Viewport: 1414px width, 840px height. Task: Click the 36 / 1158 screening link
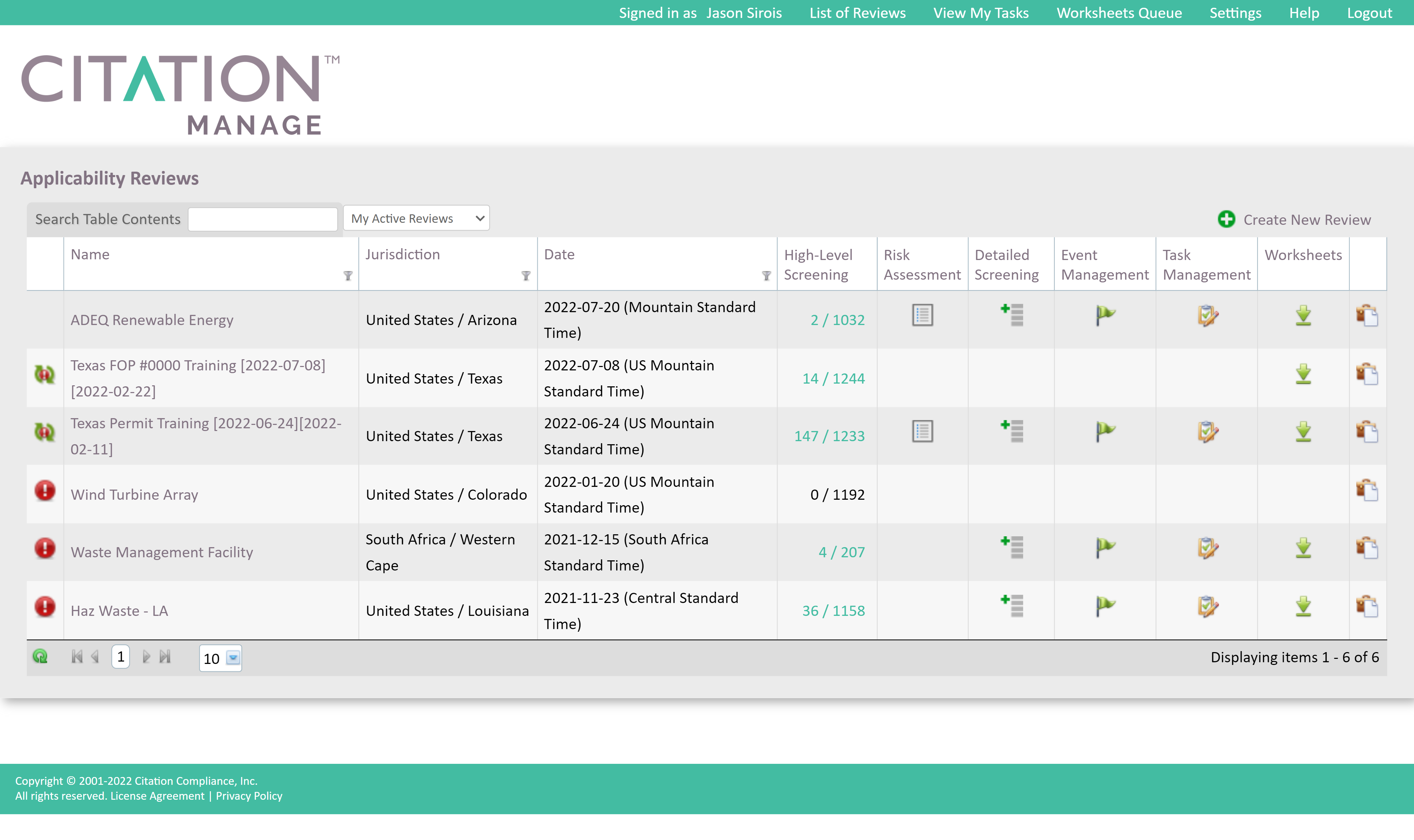pyautogui.click(x=833, y=611)
